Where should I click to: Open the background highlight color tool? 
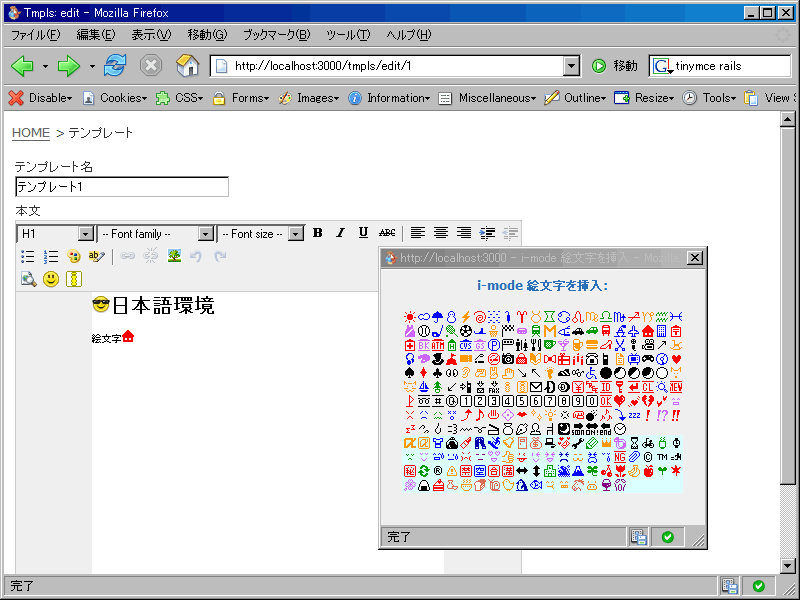(96, 256)
